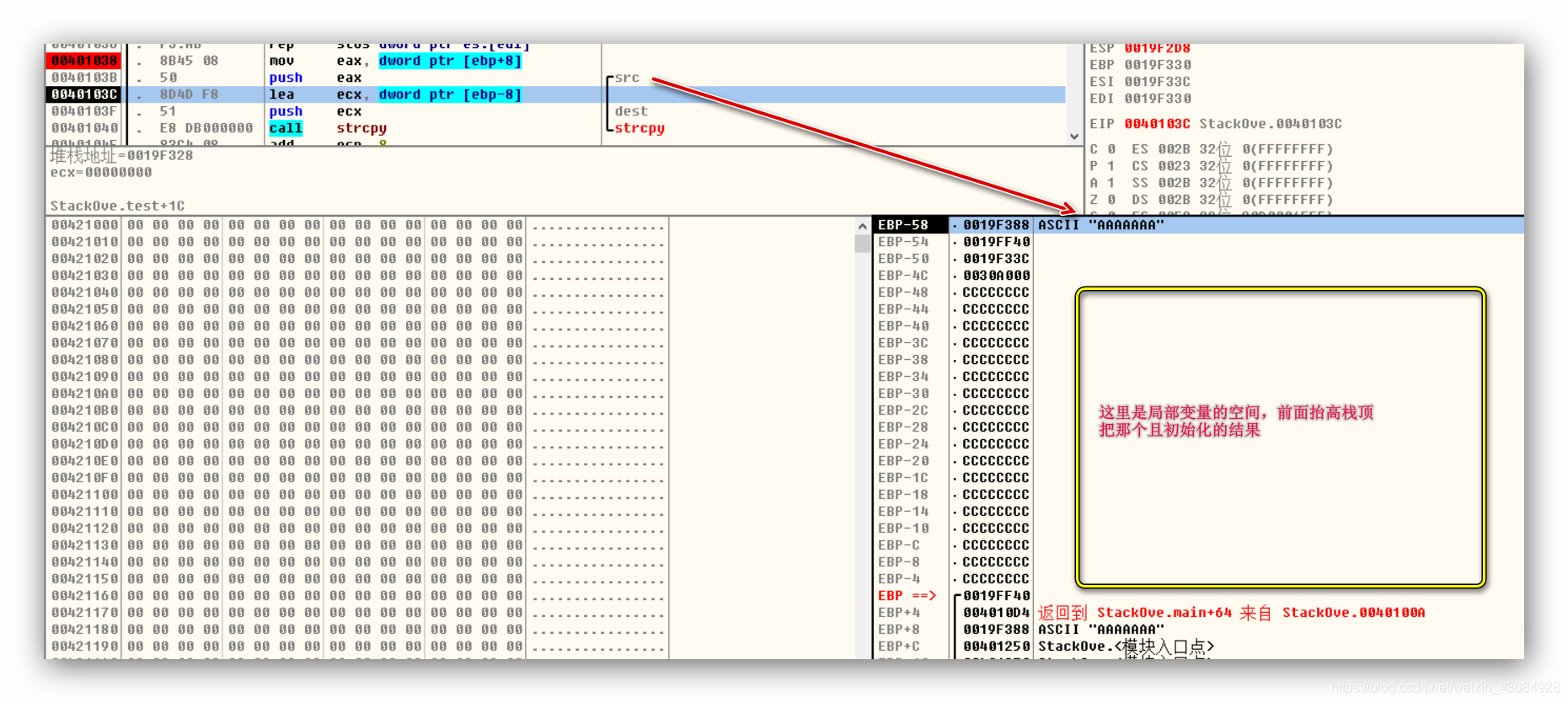Select the EBP ==> stack row 0019FF40

point(996,596)
